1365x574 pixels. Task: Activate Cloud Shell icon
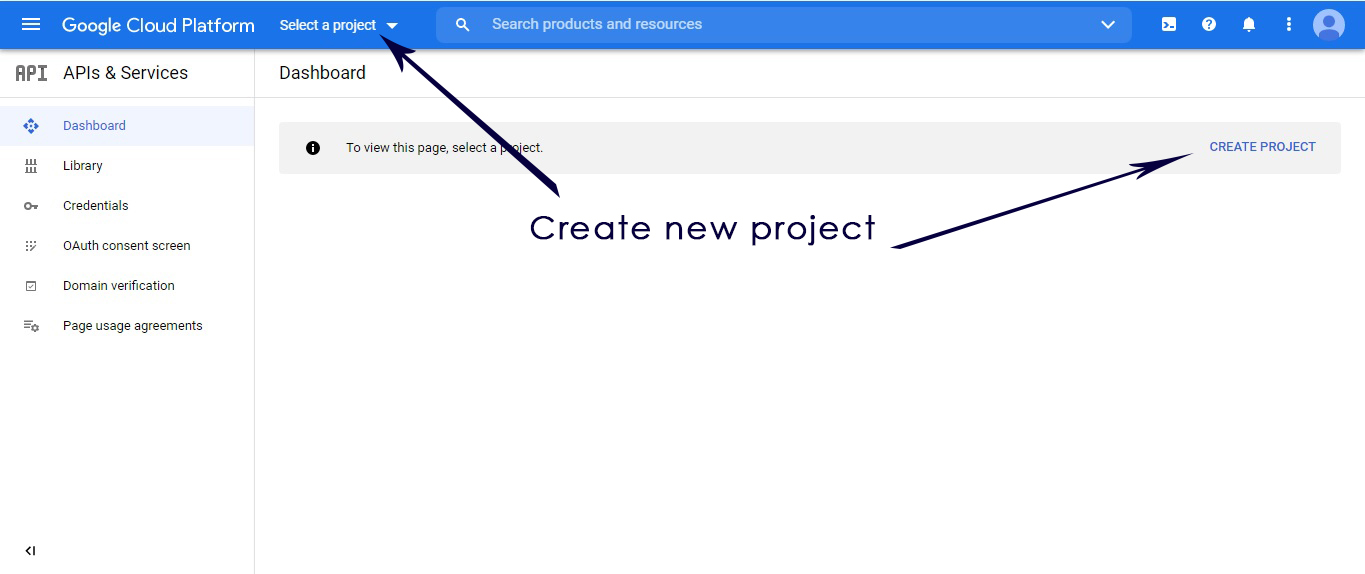1169,24
